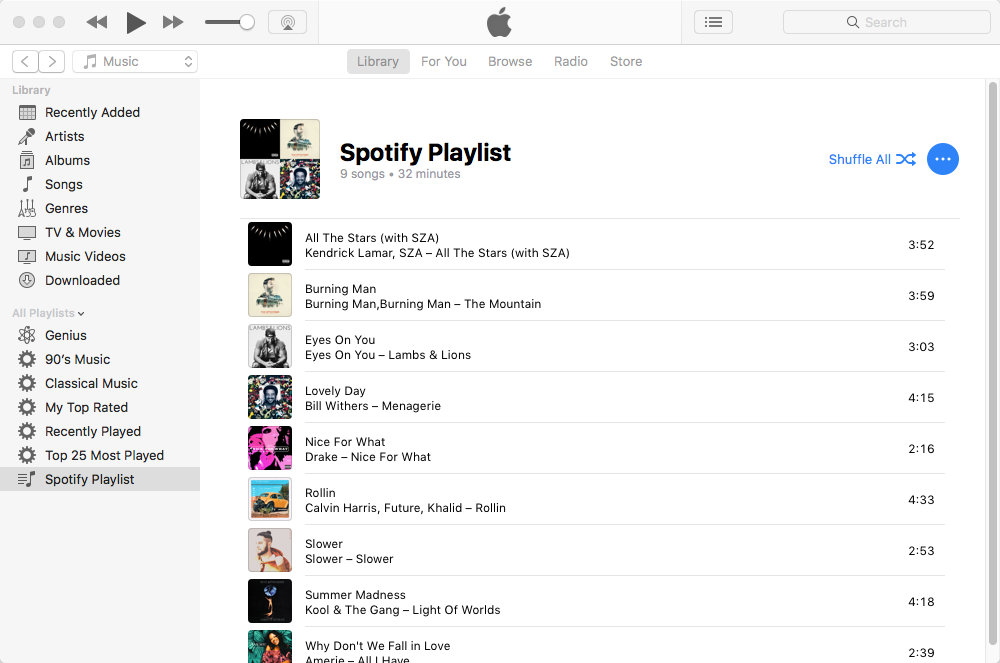Open the Genres library view
1000x663 pixels.
[66, 208]
